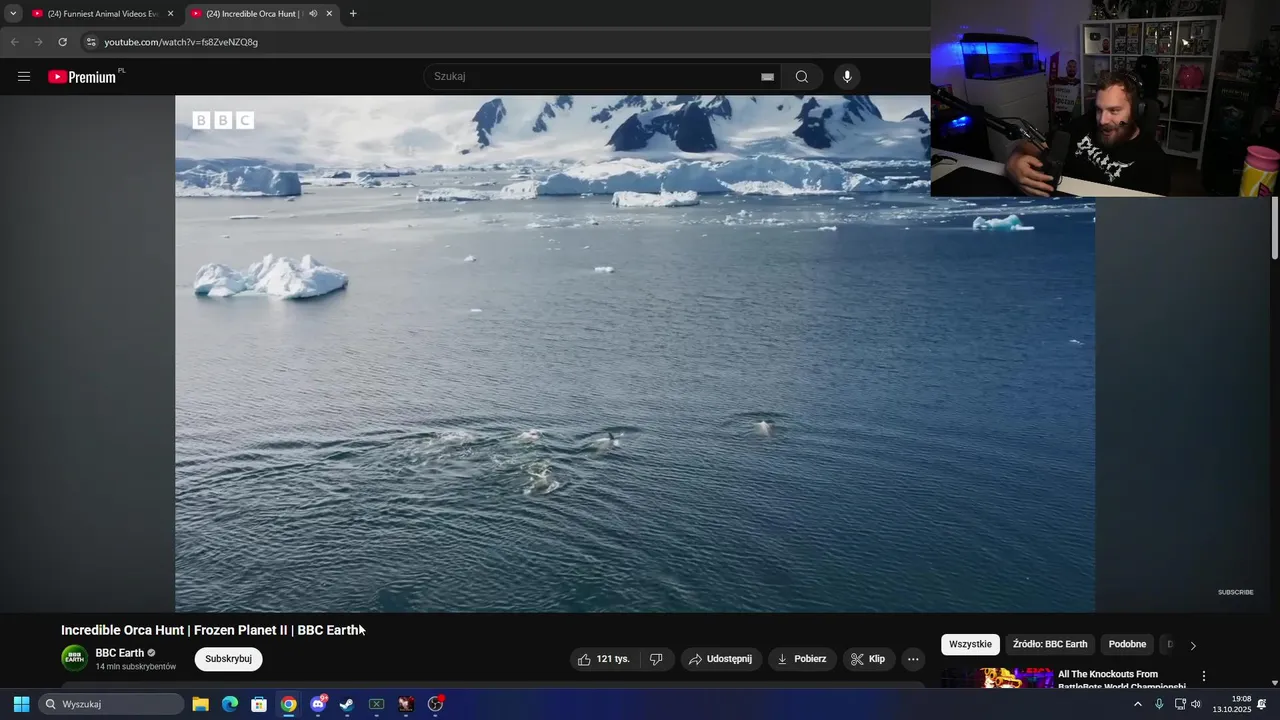Subscribe with the Subskrybuj button
Viewport: 1280px width, 720px height.
pyautogui.click(x=228, y=659)
